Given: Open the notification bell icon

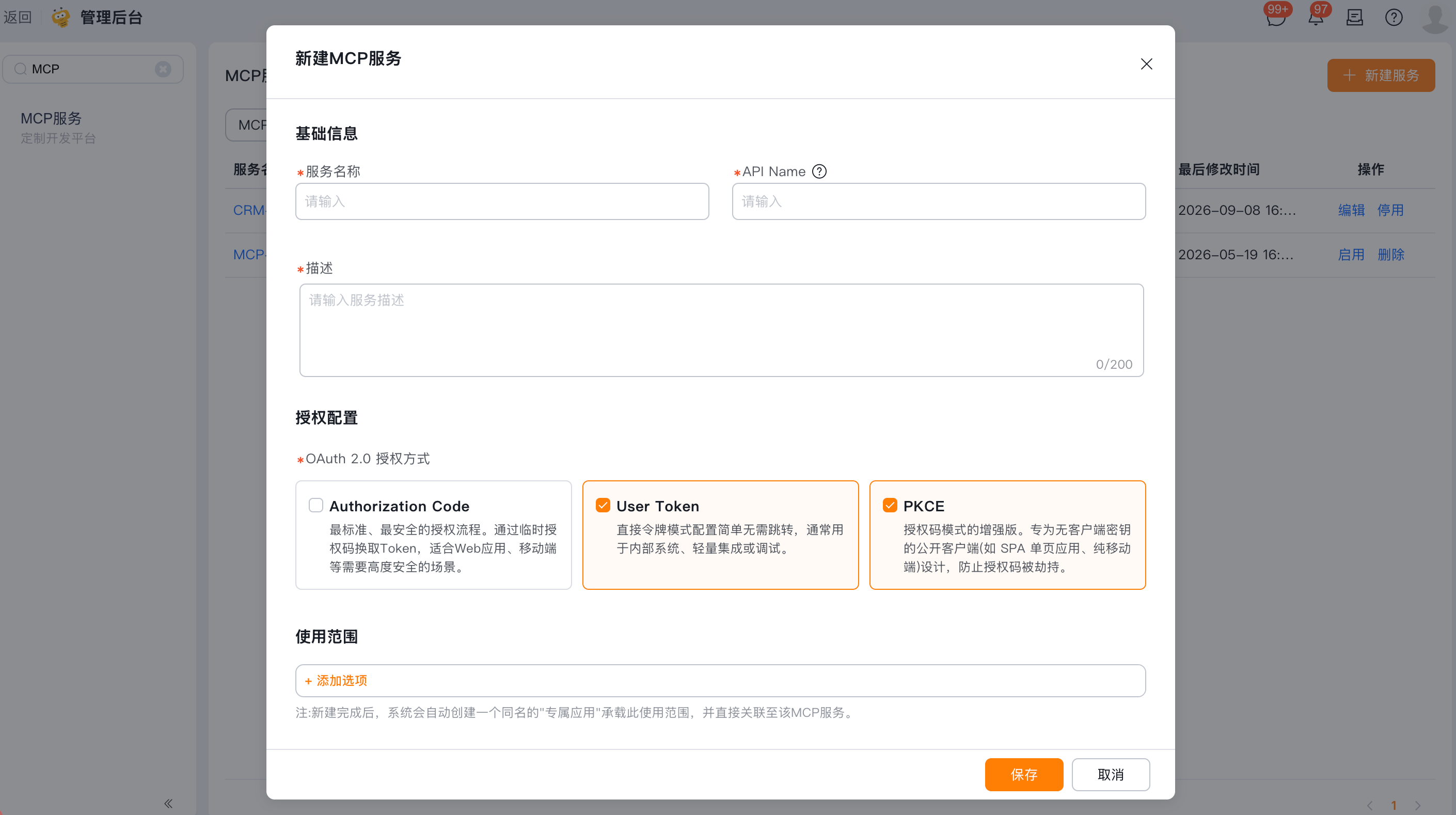Looking at the screenshot, I should coord(1315,17).
